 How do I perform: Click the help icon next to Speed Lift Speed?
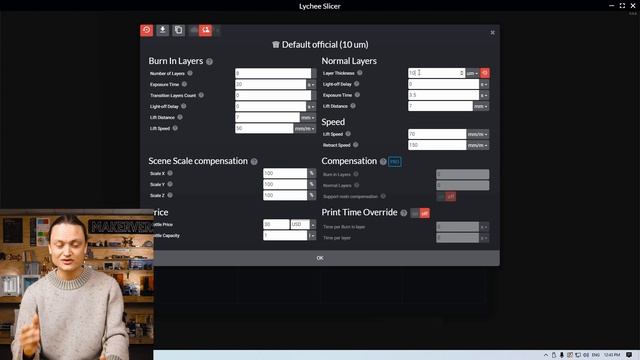(348, 133)
